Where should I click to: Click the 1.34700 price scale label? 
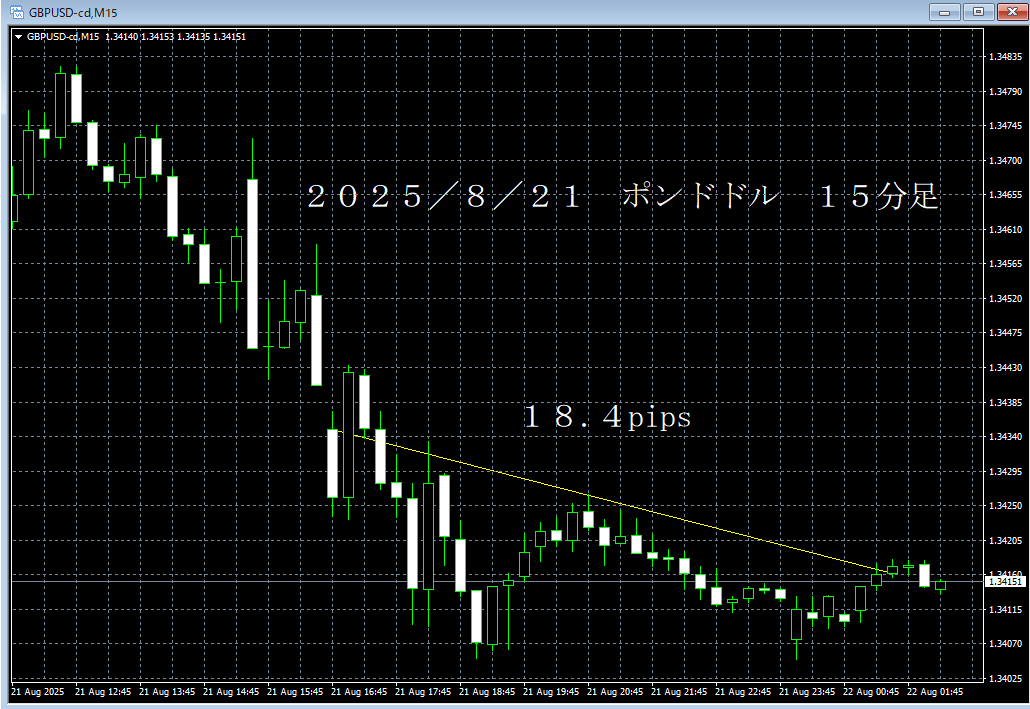[x=1006, y=160]
